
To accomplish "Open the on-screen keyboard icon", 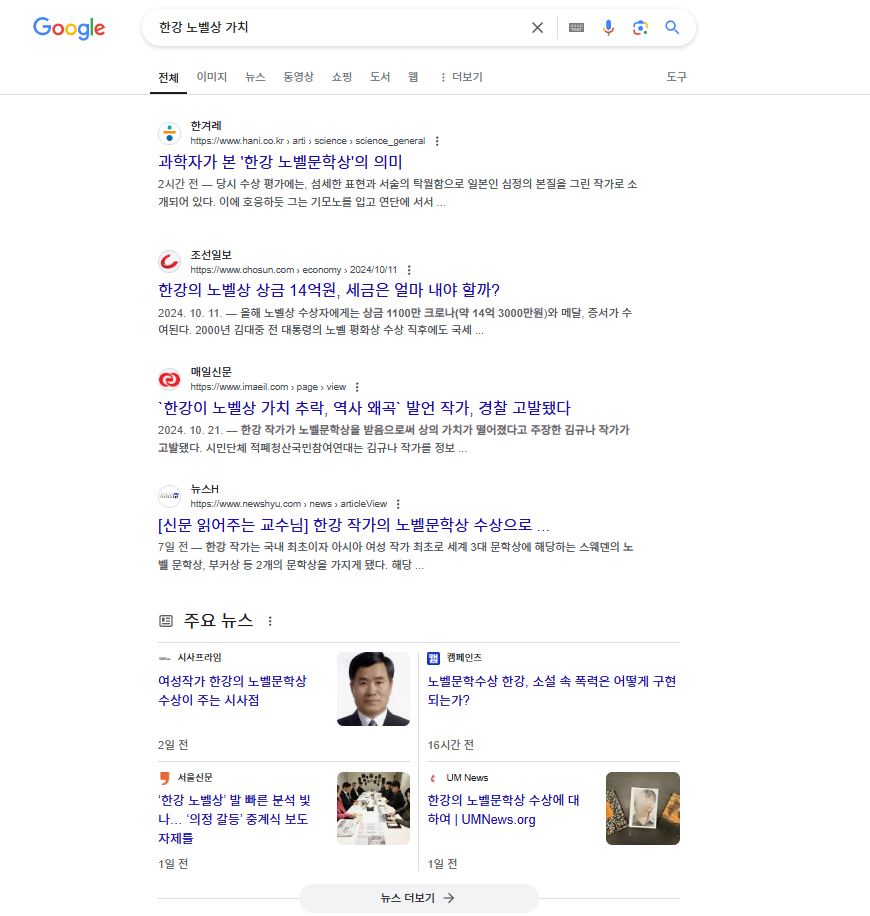I will point(576,28).
